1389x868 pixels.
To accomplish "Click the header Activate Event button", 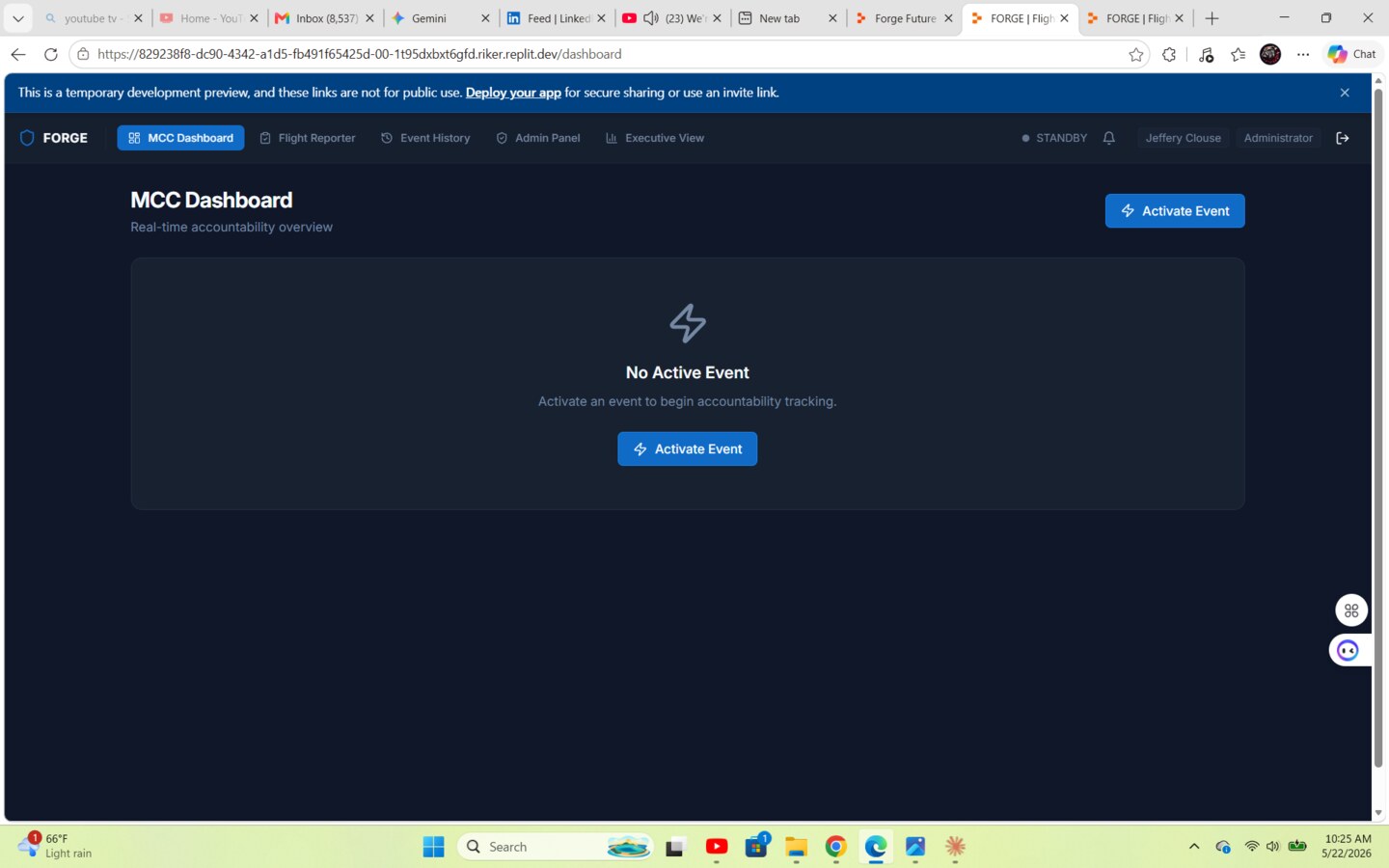I will coord(1175,211).
